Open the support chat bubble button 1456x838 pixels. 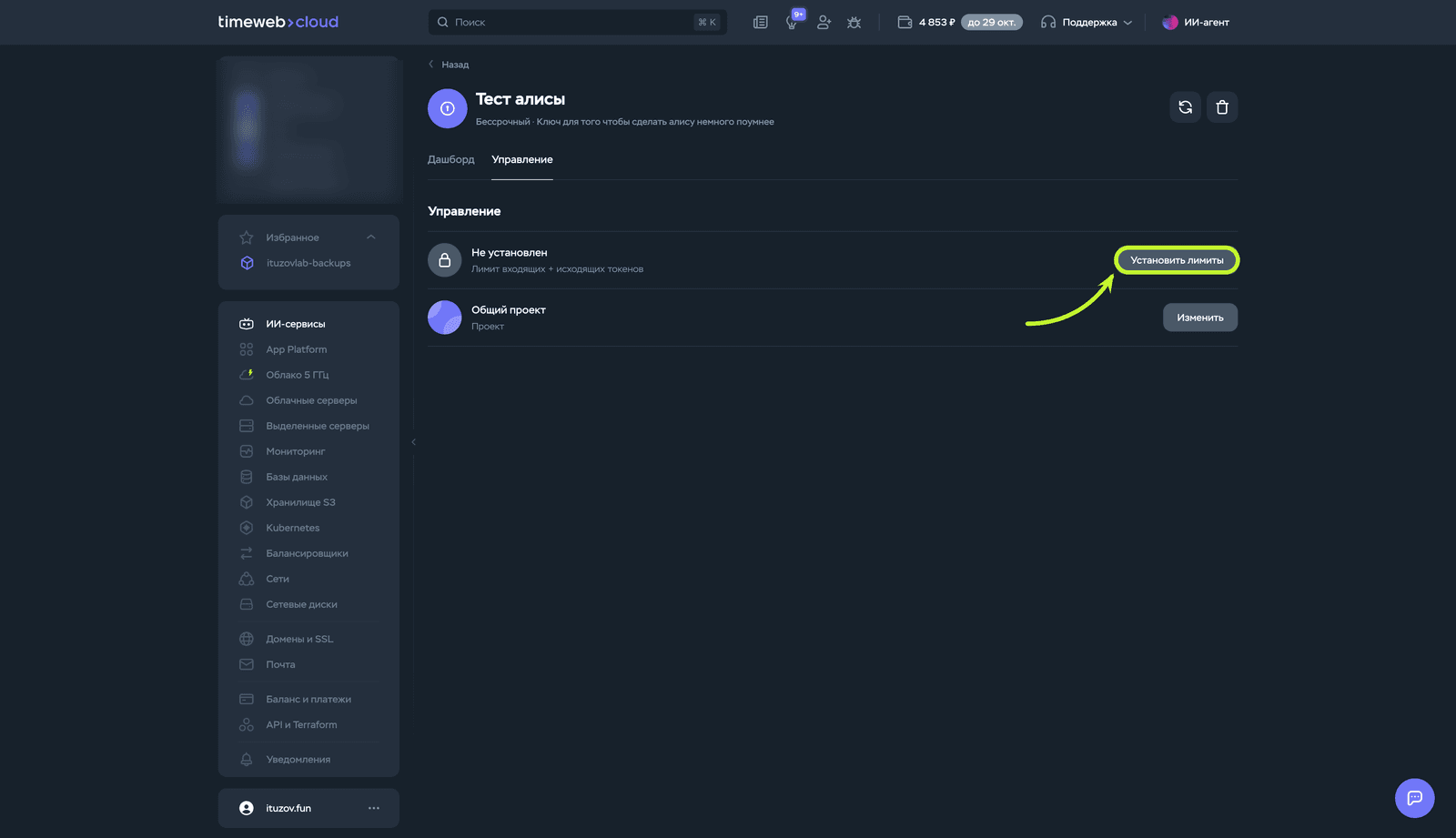pos(1414,798)
